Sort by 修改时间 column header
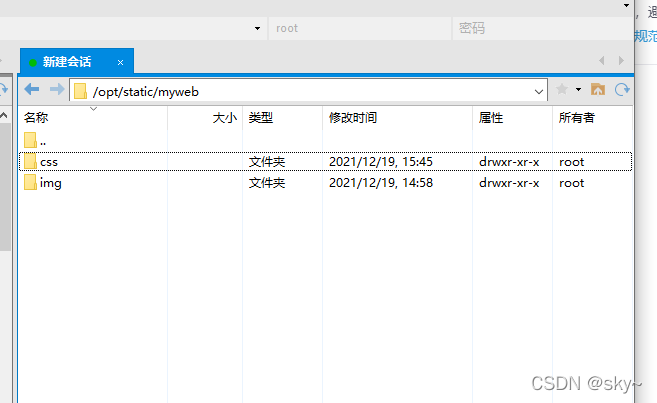This screenshot has height=403, width=657. point(398,118)
